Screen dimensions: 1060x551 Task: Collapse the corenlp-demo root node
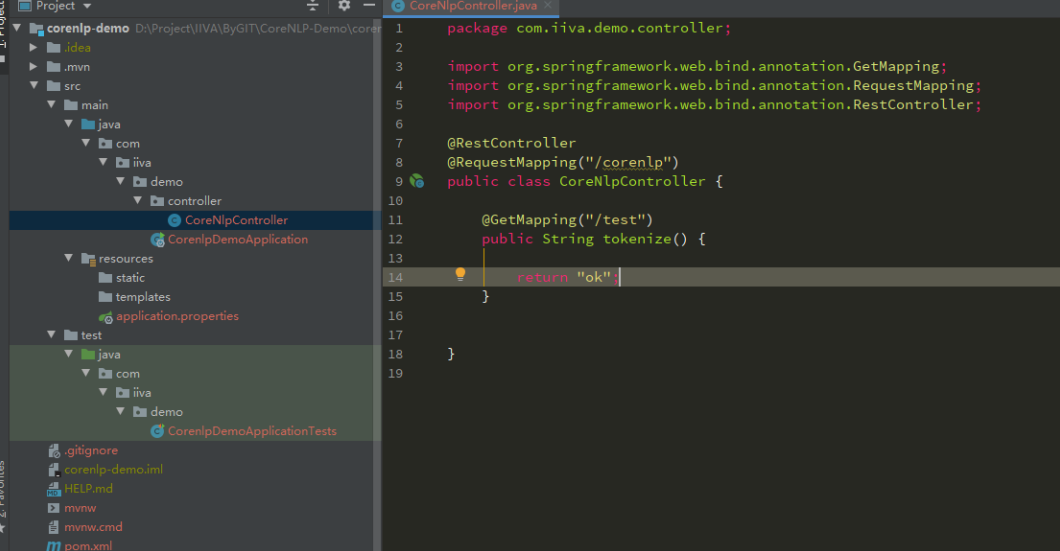17,28
